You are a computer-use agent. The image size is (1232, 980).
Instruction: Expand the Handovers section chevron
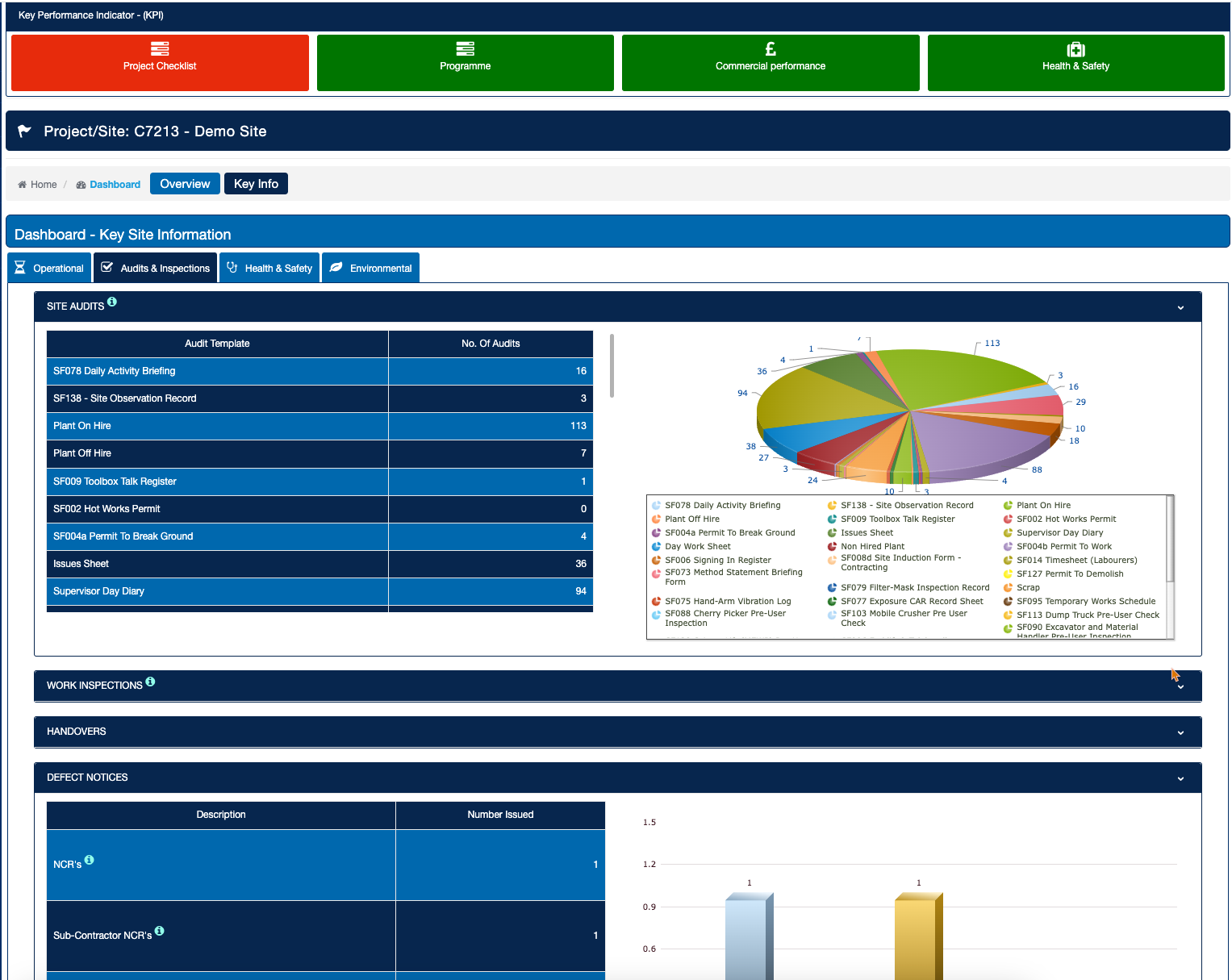1180,732
